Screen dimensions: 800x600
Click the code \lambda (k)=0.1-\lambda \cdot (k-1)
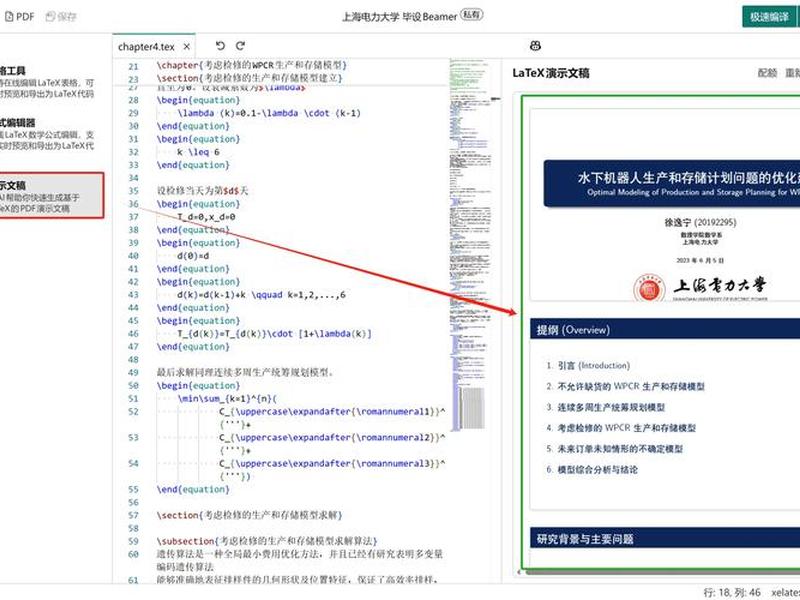point(269,113)
